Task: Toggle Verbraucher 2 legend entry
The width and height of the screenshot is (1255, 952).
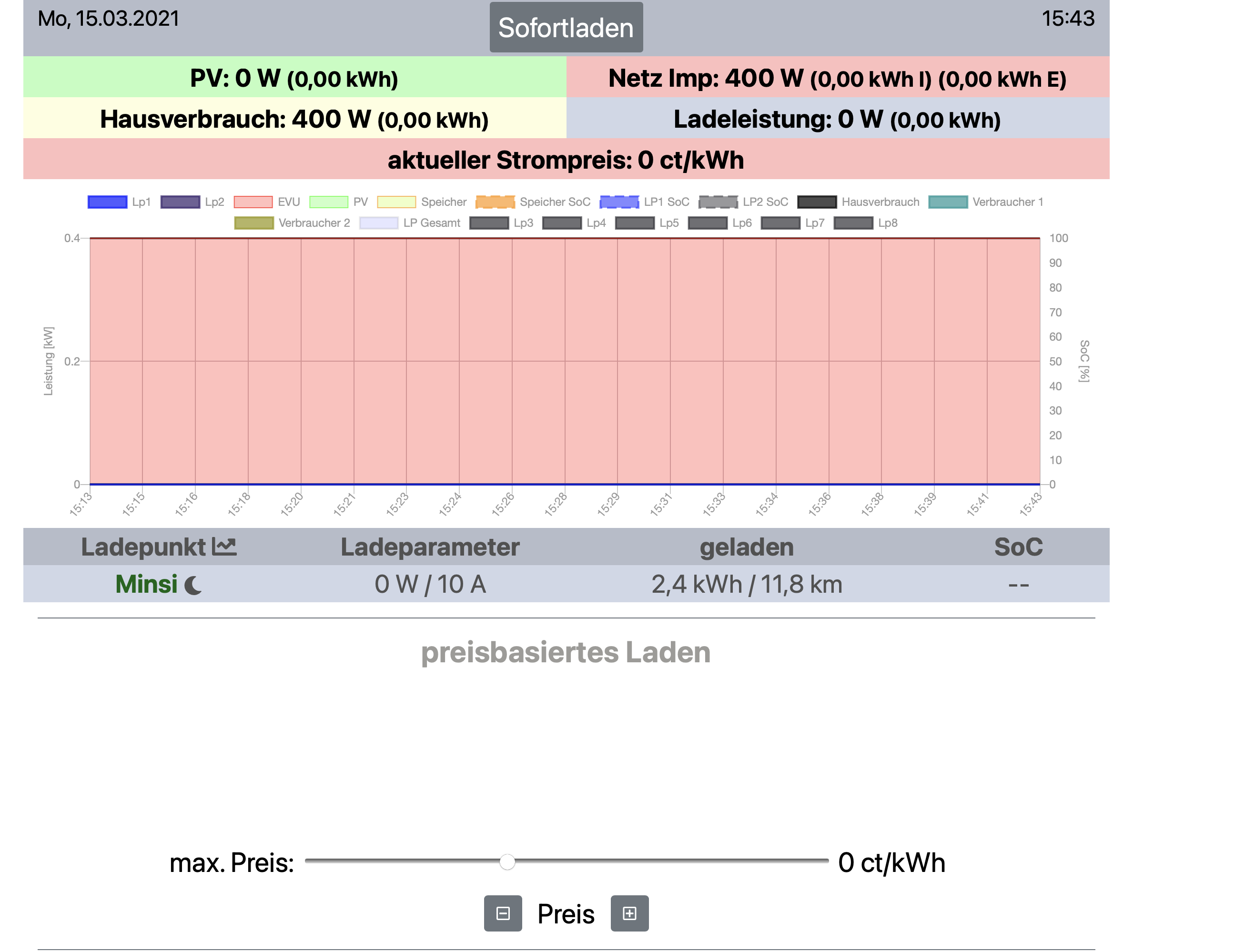Action: click(x=253, y=223)
